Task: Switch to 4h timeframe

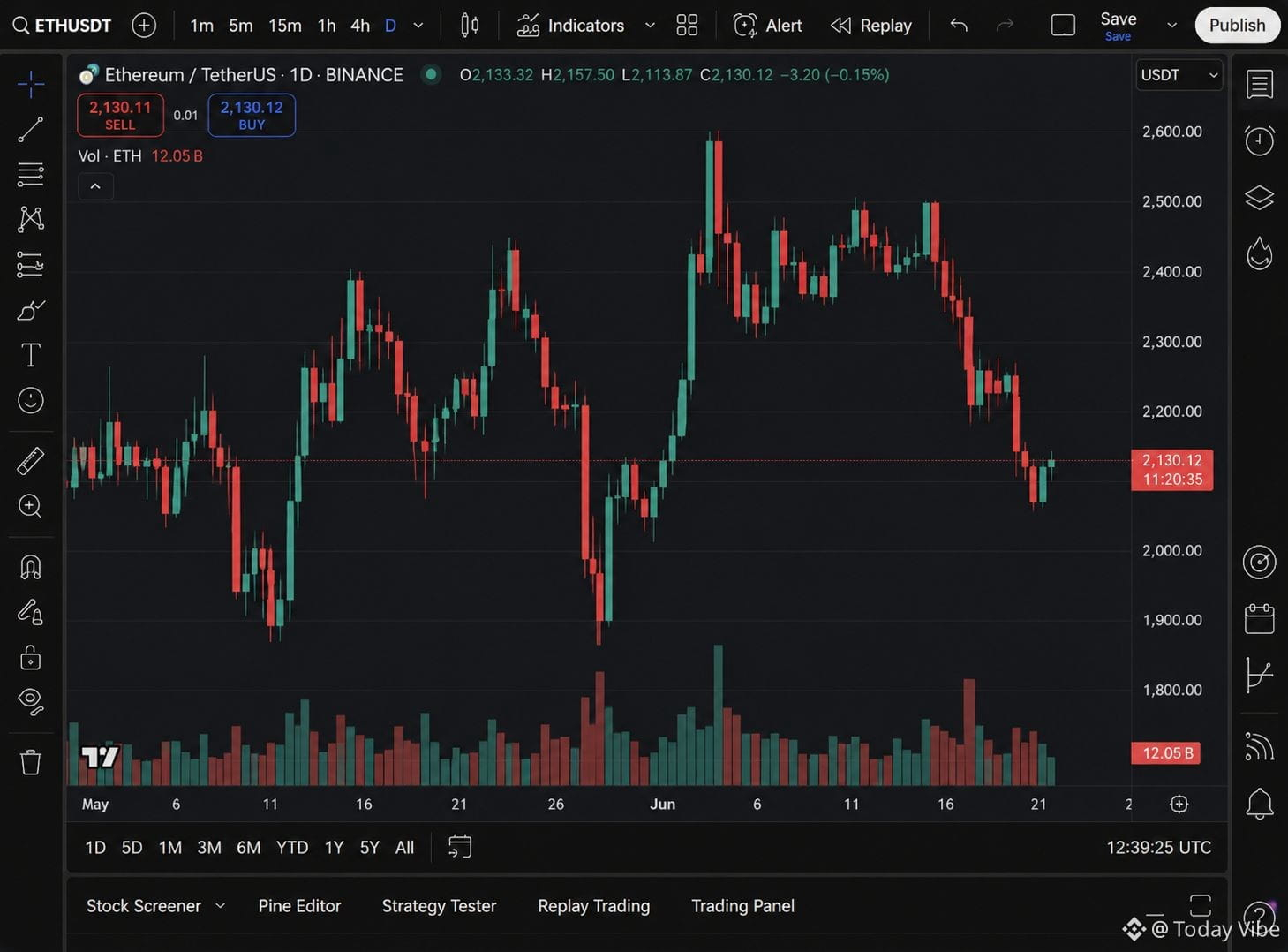Action: pos(360,26)
